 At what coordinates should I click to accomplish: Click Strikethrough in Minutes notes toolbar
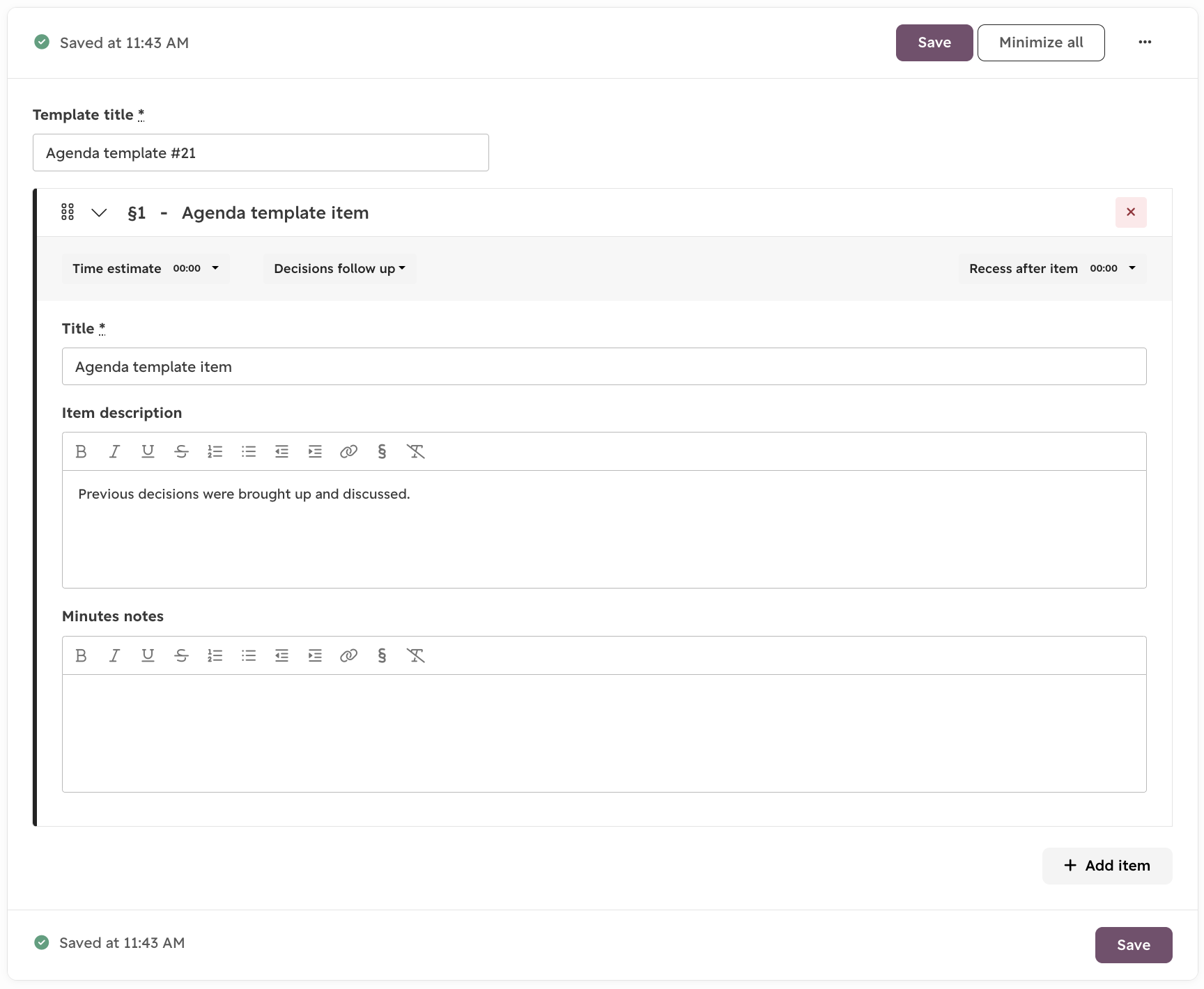(181, 655)
